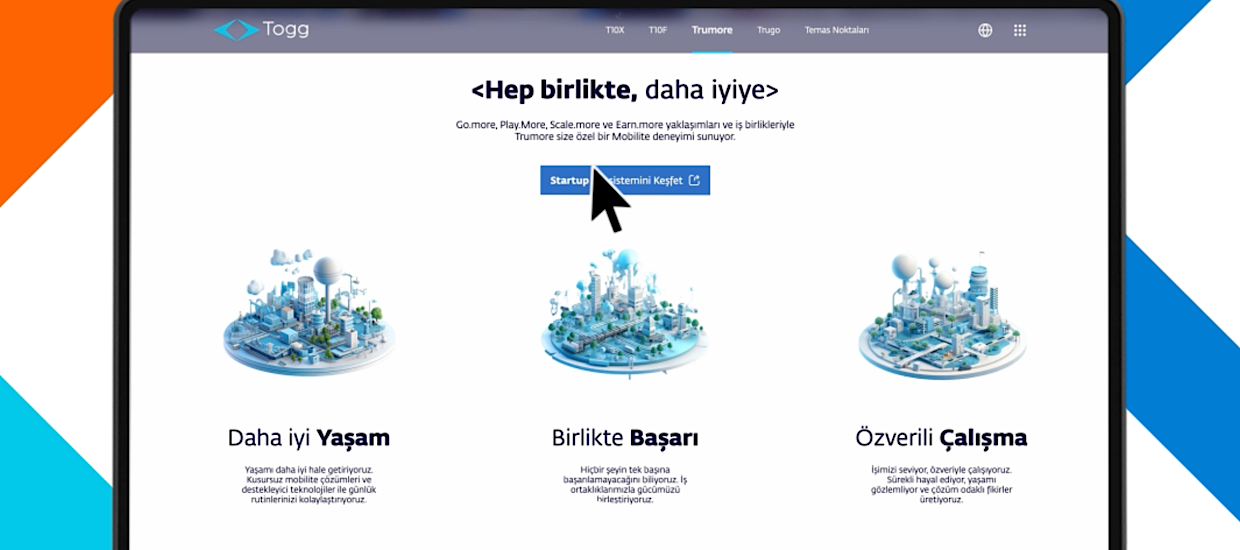Click the Go.more, Play.More description paragraph

point(625,130)
